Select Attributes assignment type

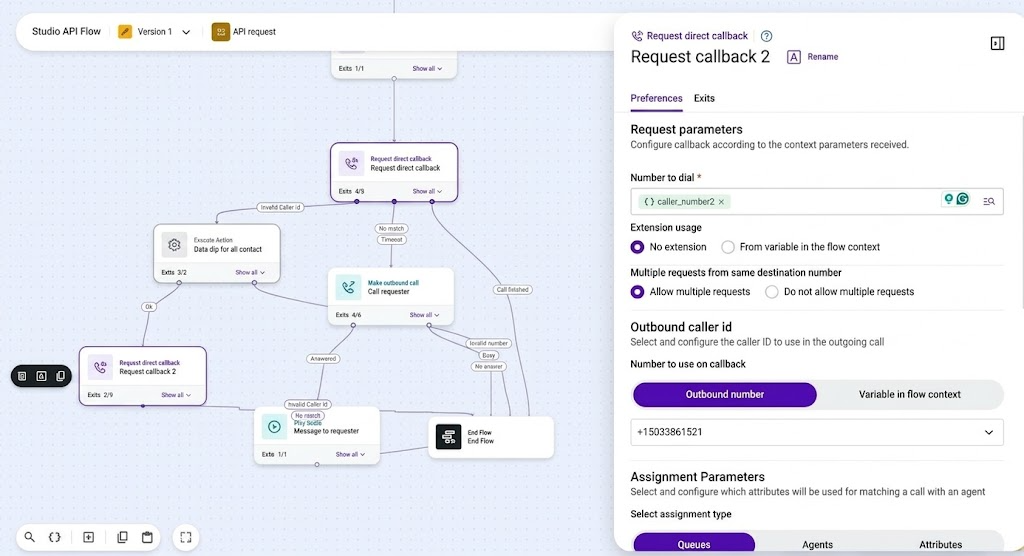pyautogui.click(x=940, y=544)
